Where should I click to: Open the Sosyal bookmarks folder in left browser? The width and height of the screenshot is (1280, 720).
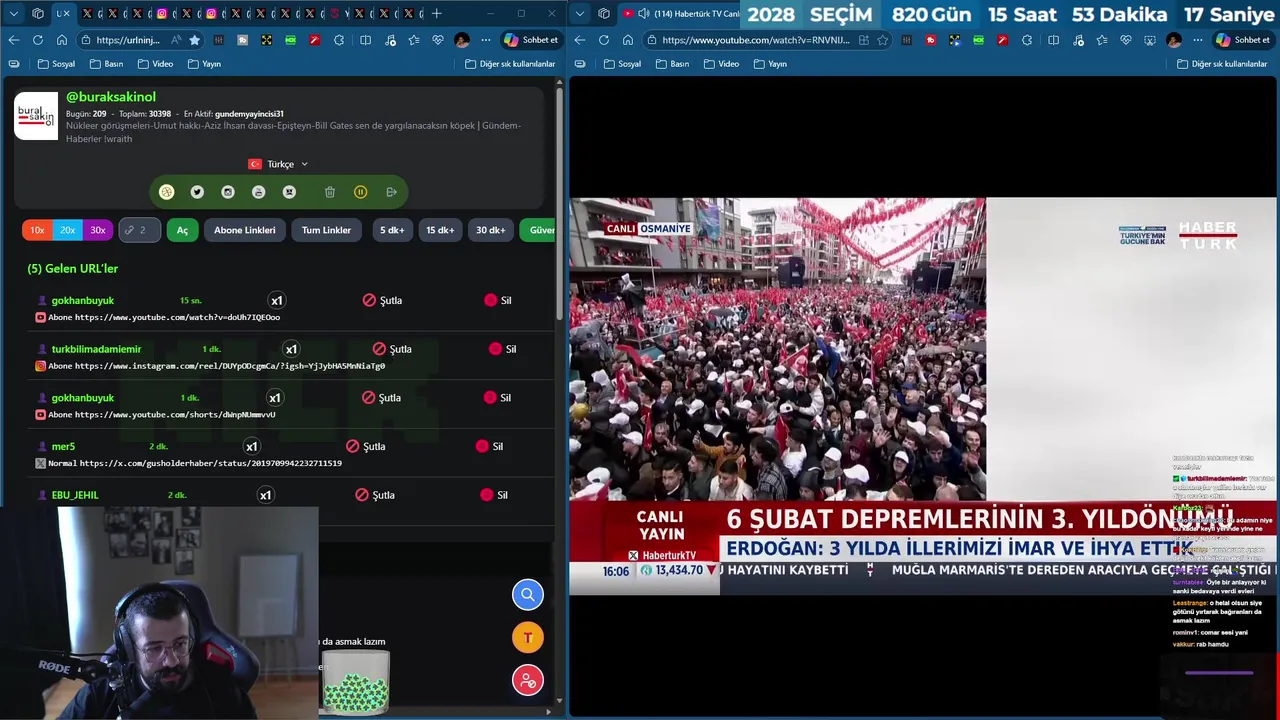[56, 64]
